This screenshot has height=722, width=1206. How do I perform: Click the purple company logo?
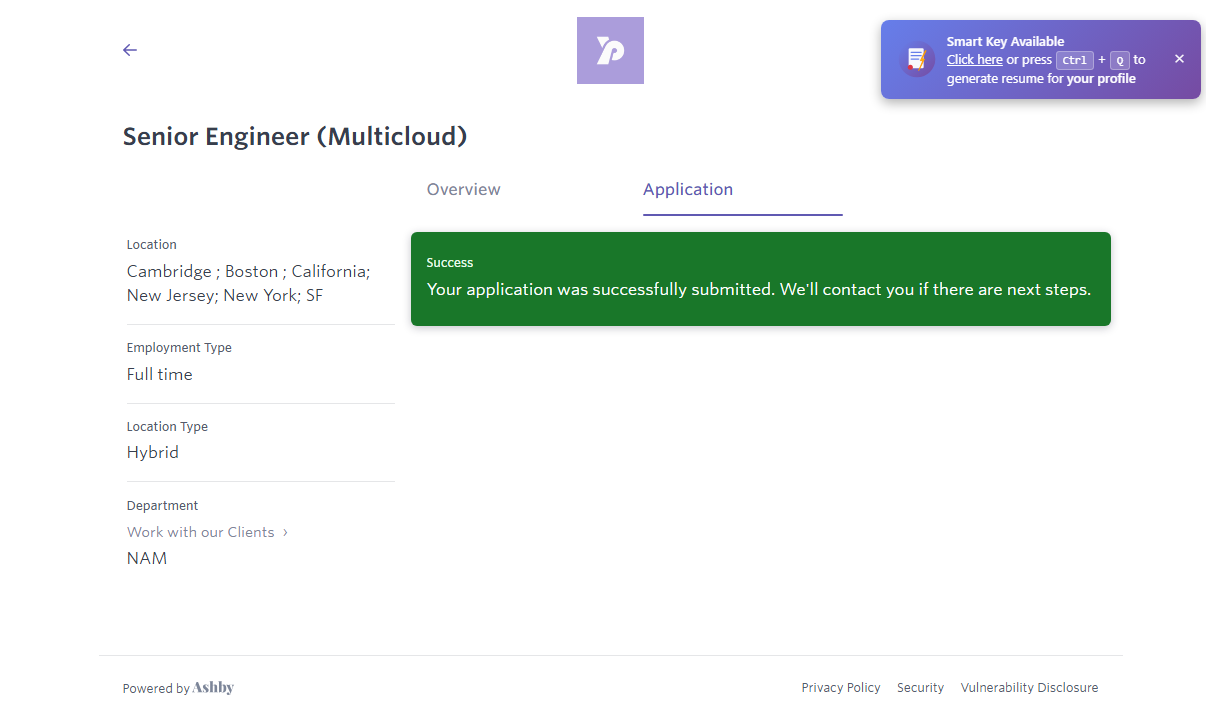click(x=610, y=50)
